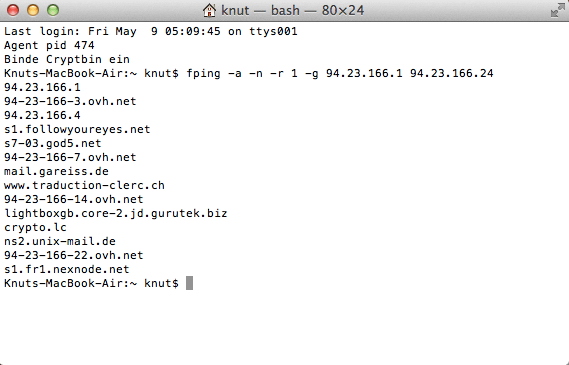Click output line 's1.fr1.nexnode.net'

(67, 269)
